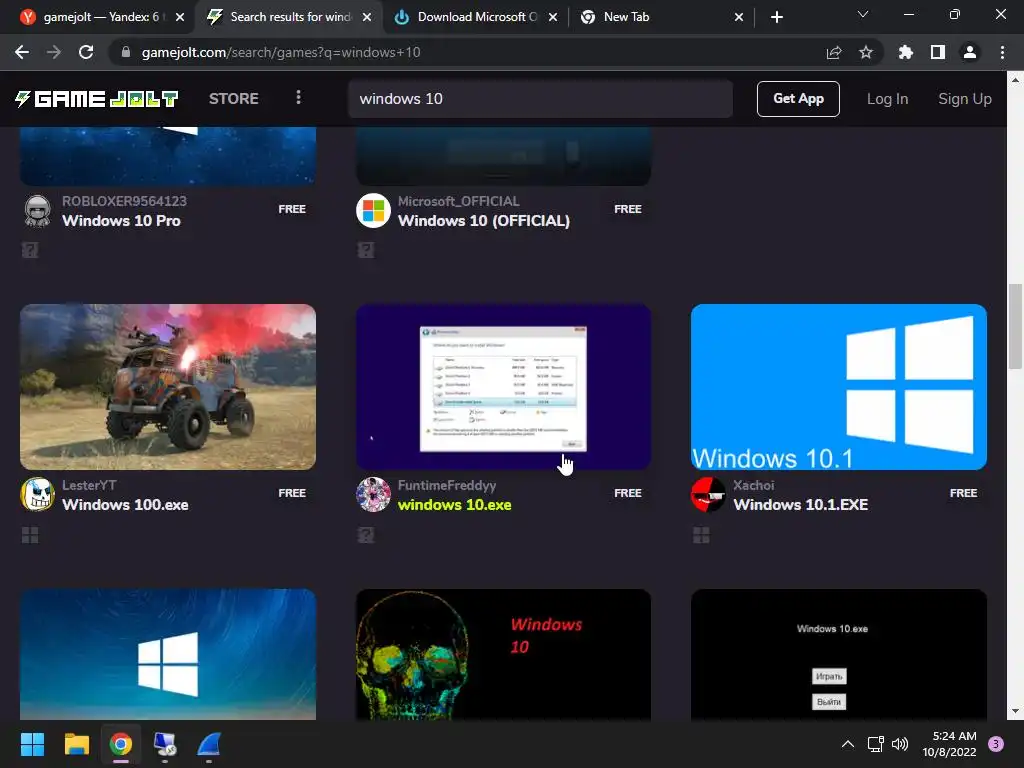
Task: Click the windows 10 search field
Action: tap(540, 99)
